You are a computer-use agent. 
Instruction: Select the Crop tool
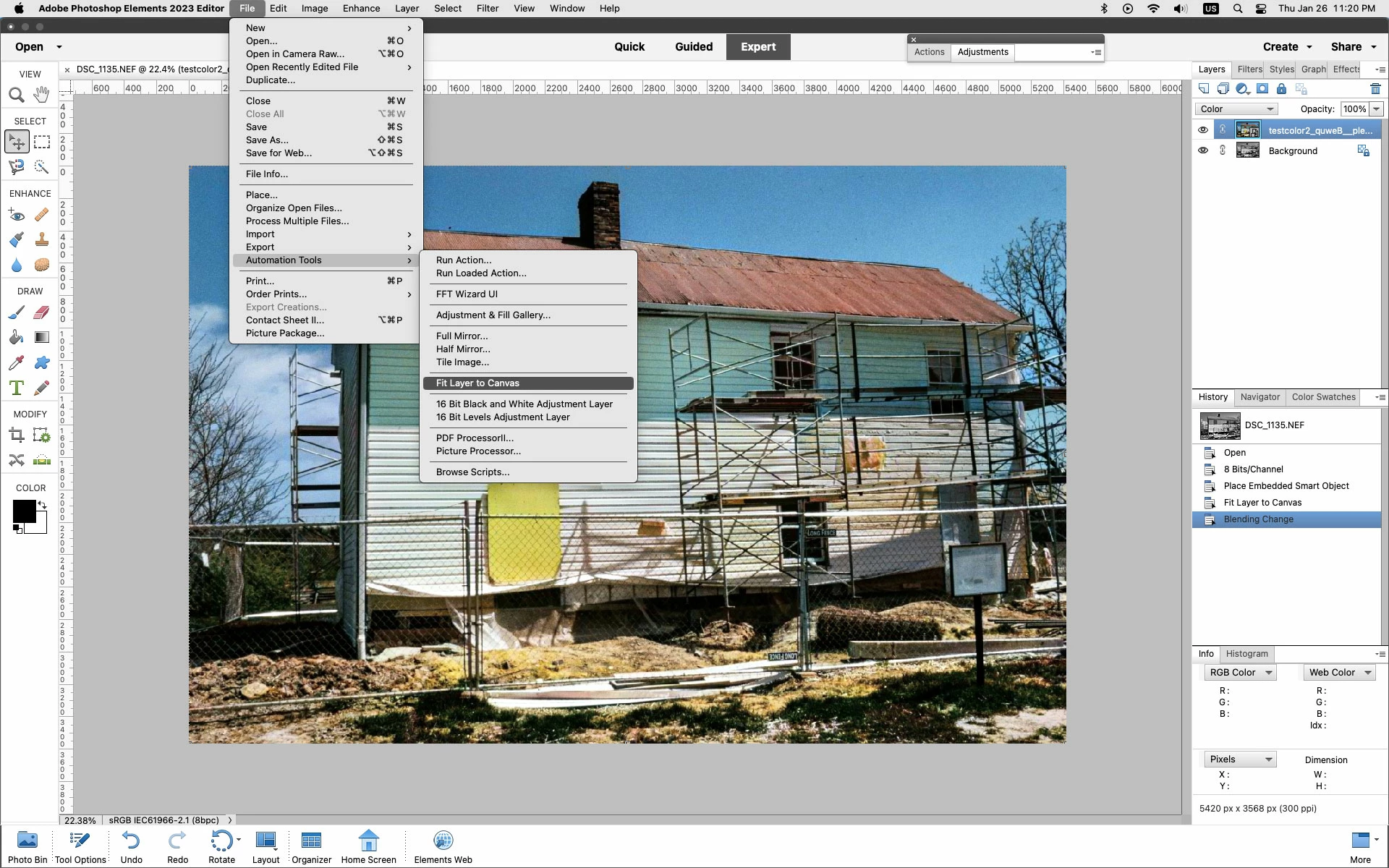[x=16, y=435]
